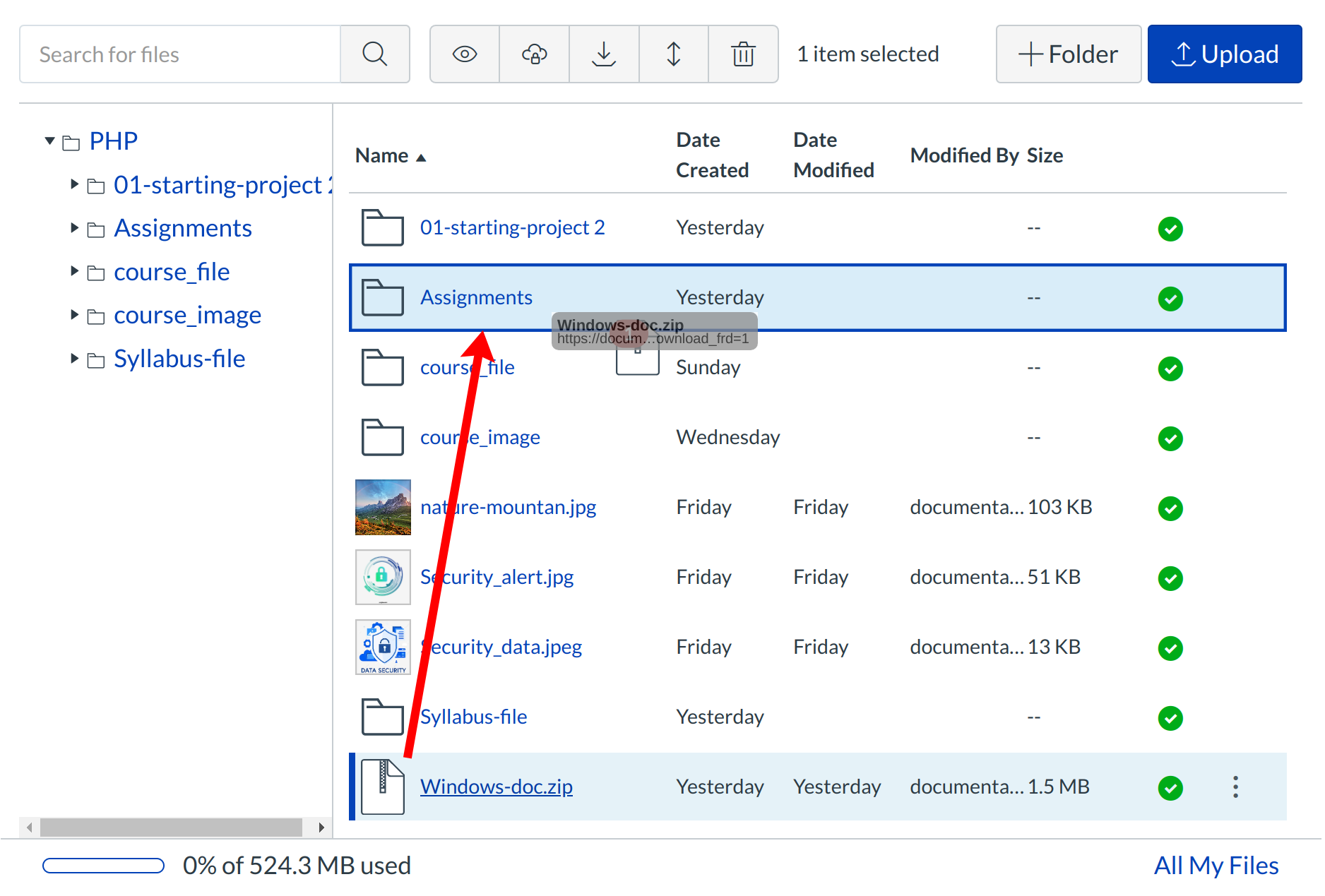The image size is (1325, 896).
Task: Sort by Size column header
Action: tap(1045, 155)
